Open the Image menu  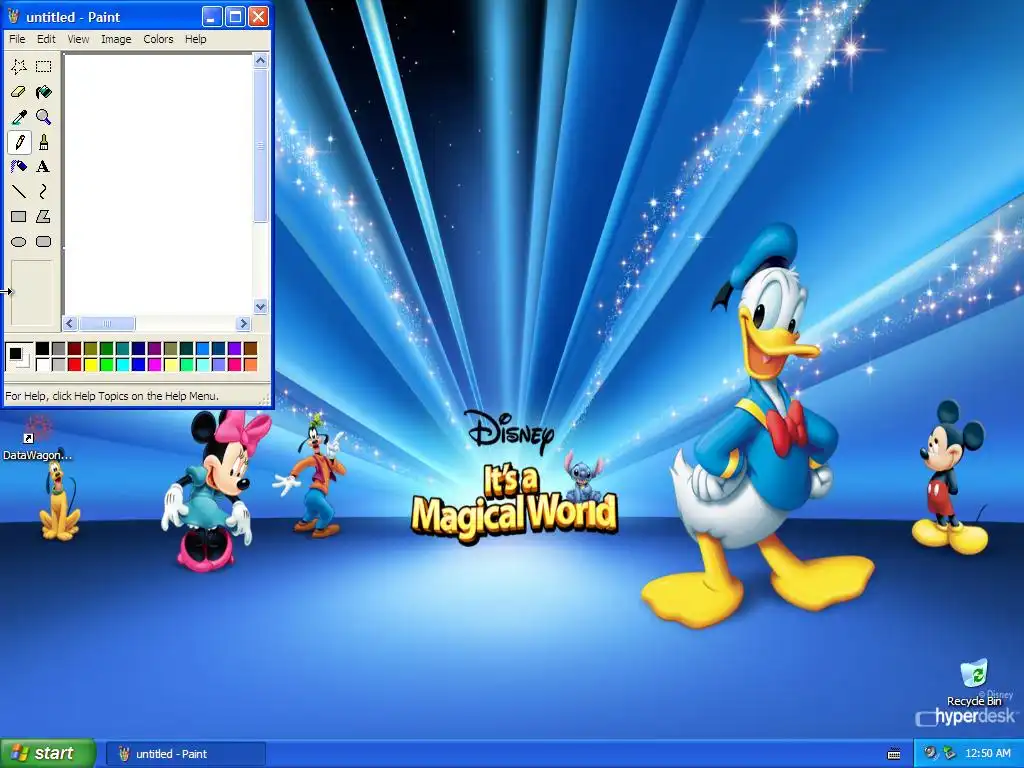coord(116,39)
